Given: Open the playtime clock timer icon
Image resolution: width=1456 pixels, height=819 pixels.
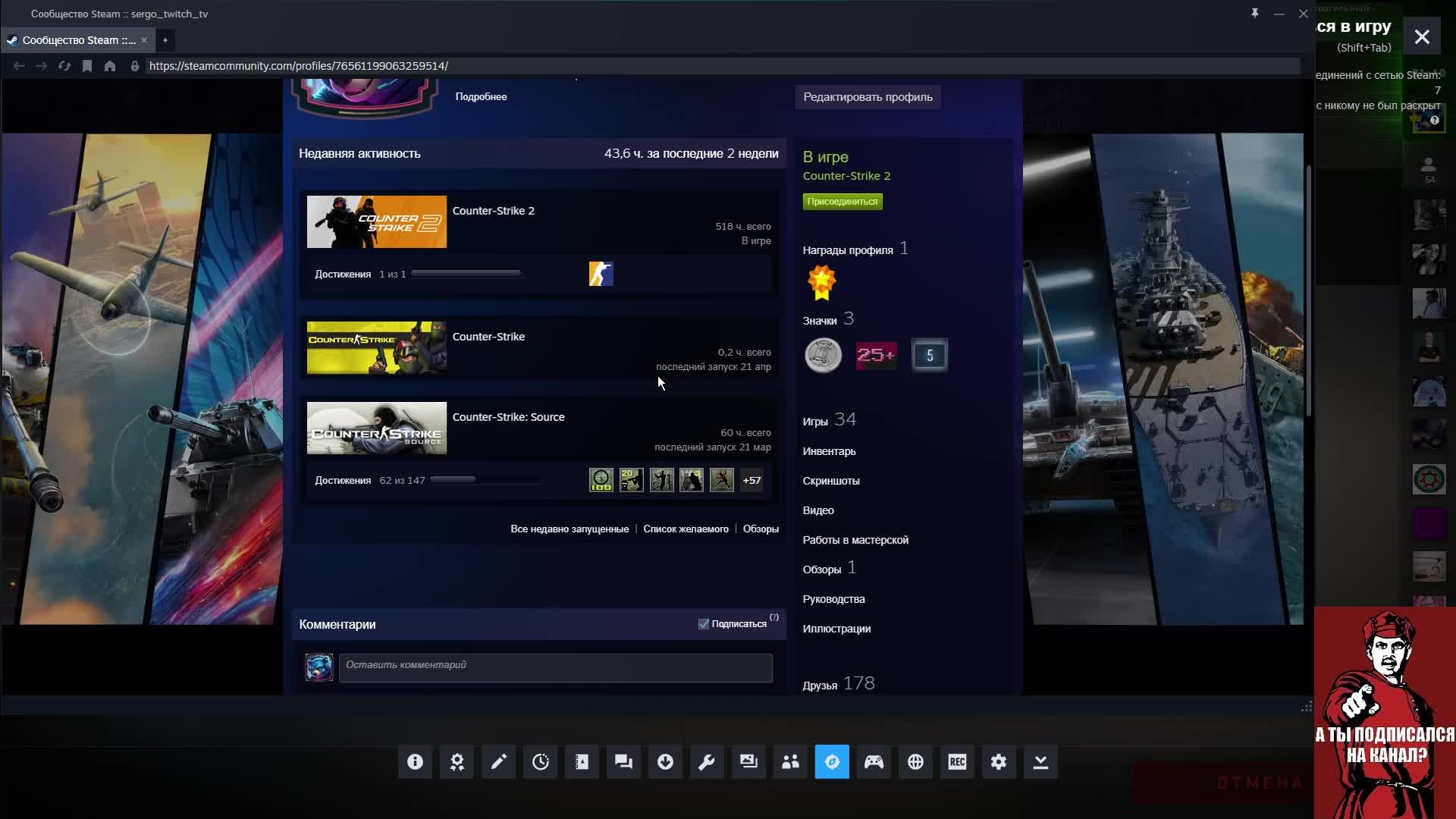Looking at the screenshot, I should point(540,762).
